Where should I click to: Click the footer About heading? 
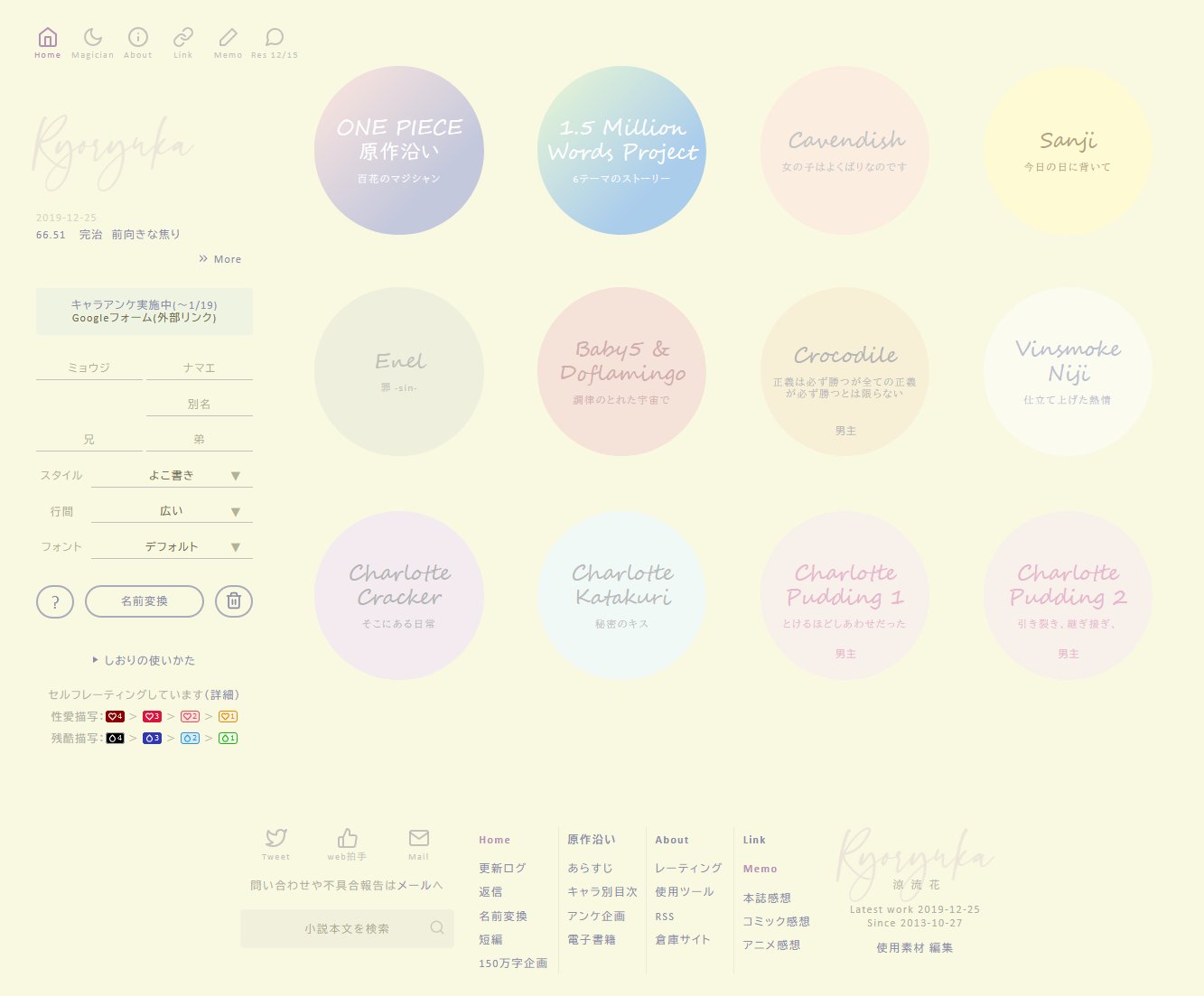(x=672, y=840)
